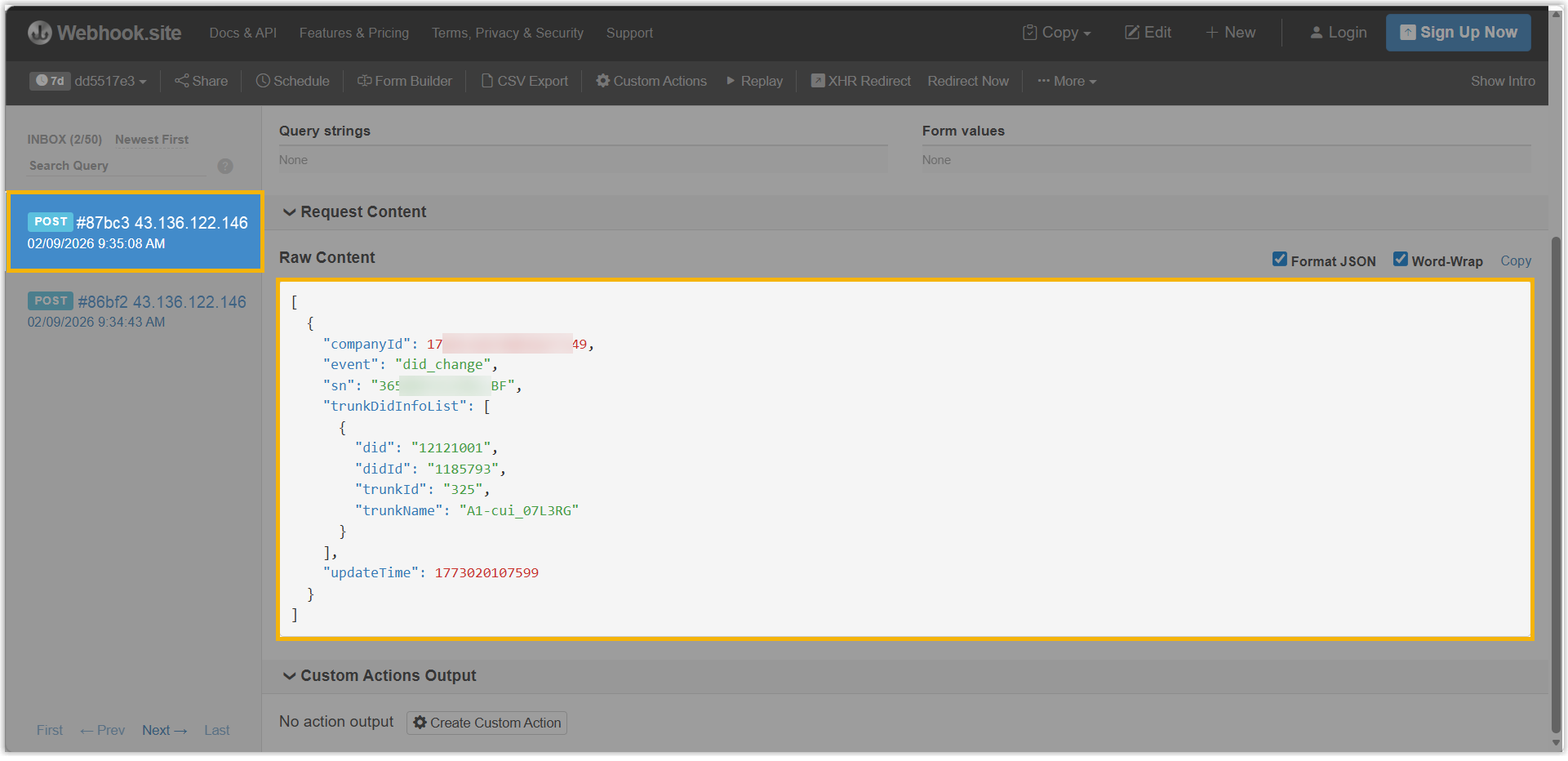Open the dd5517e3 URL dropdown
Image resolution: width=1568 pixels, height=761 pixels.
[x=110, y=81]
